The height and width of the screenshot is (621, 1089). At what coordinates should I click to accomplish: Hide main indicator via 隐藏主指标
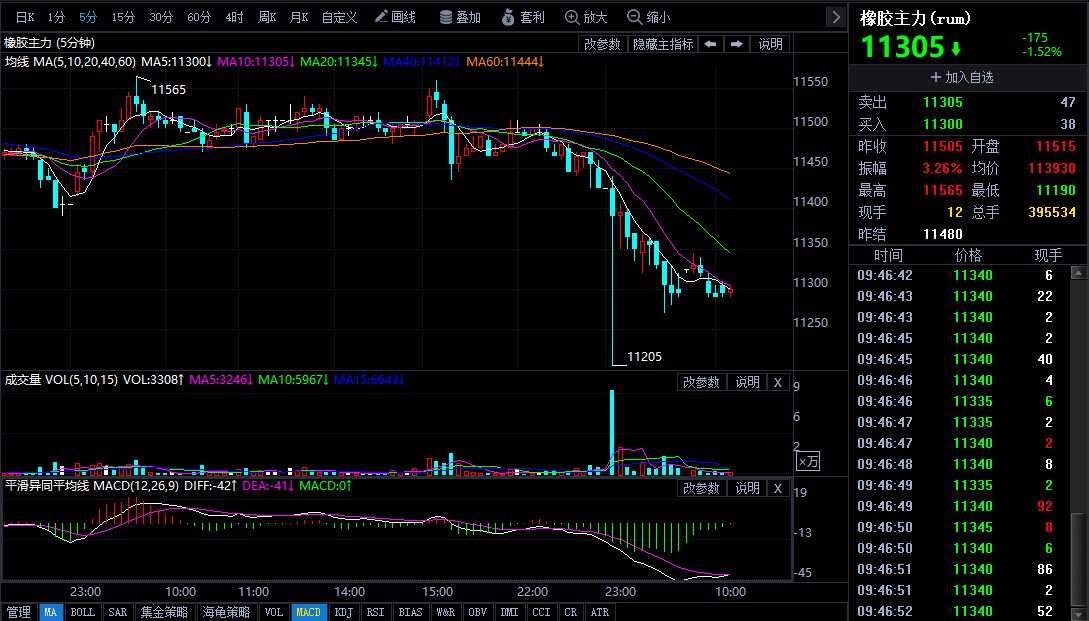pos(662,44)
